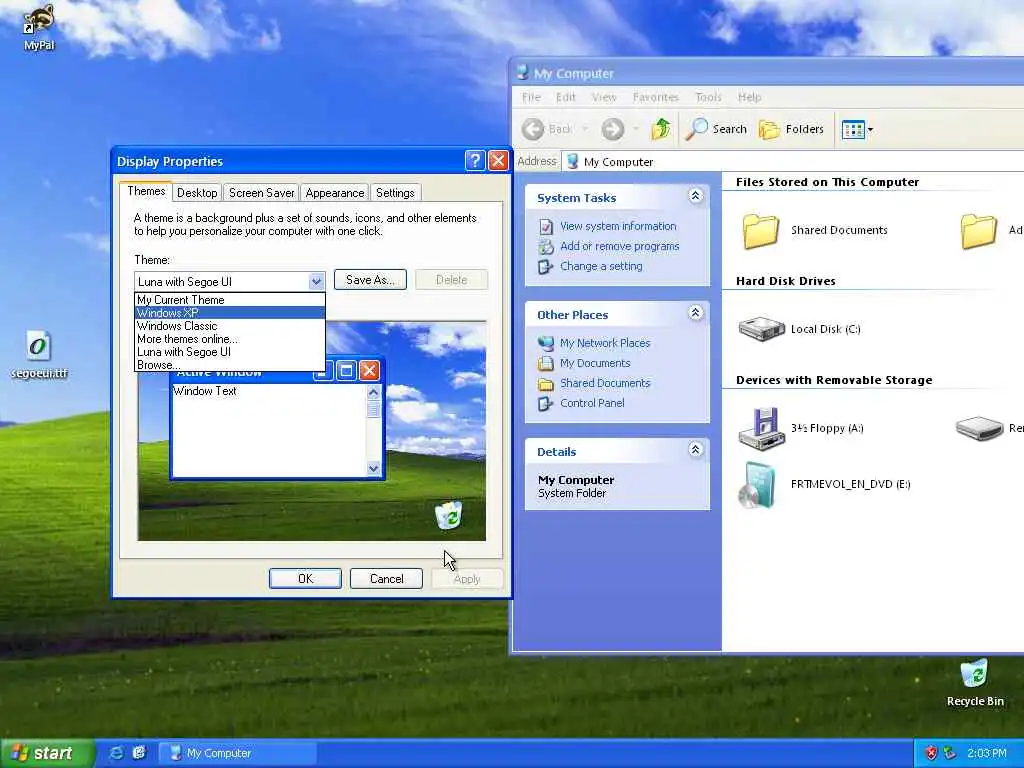1024x768 pixels.
Task: Click OK in Display Properties
Action: click(306, 579)
